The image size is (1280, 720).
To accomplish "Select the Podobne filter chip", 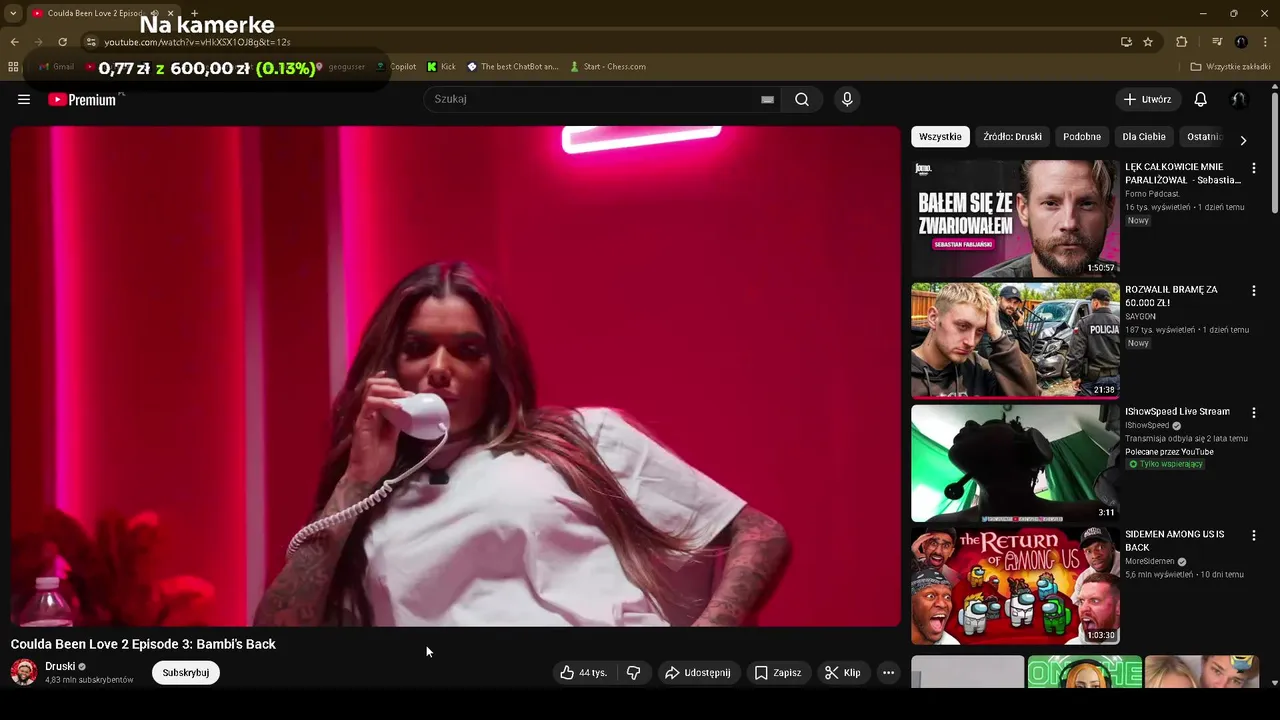I will point(1082,137).
